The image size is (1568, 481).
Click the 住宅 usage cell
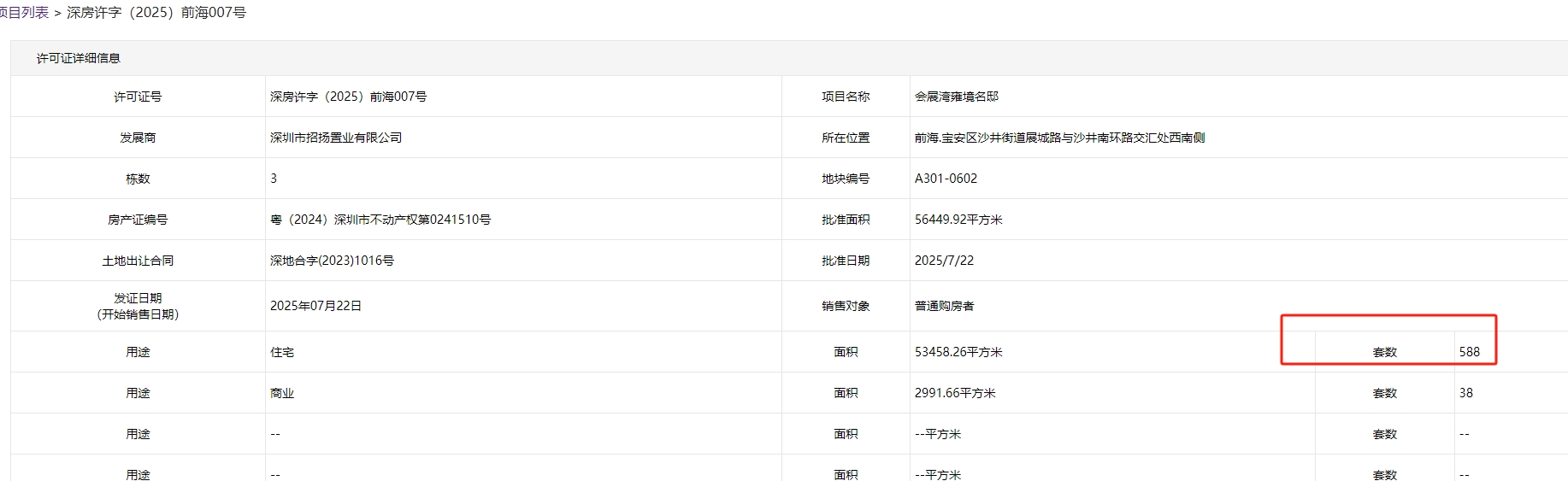282,352
